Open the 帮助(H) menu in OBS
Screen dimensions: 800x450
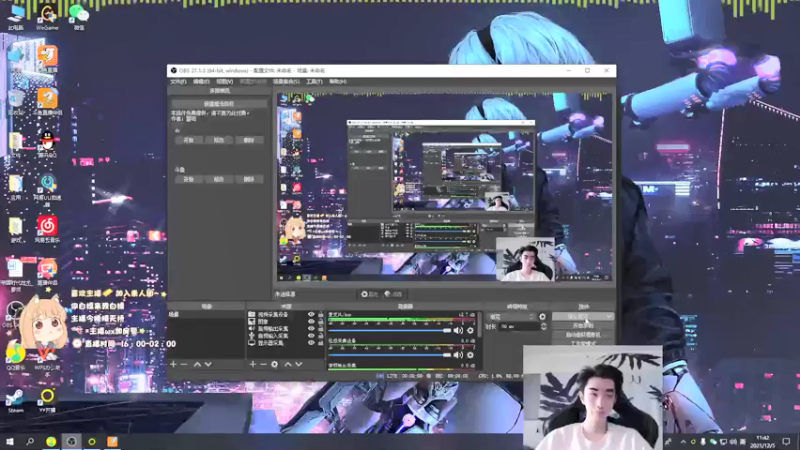pos(337,82)
